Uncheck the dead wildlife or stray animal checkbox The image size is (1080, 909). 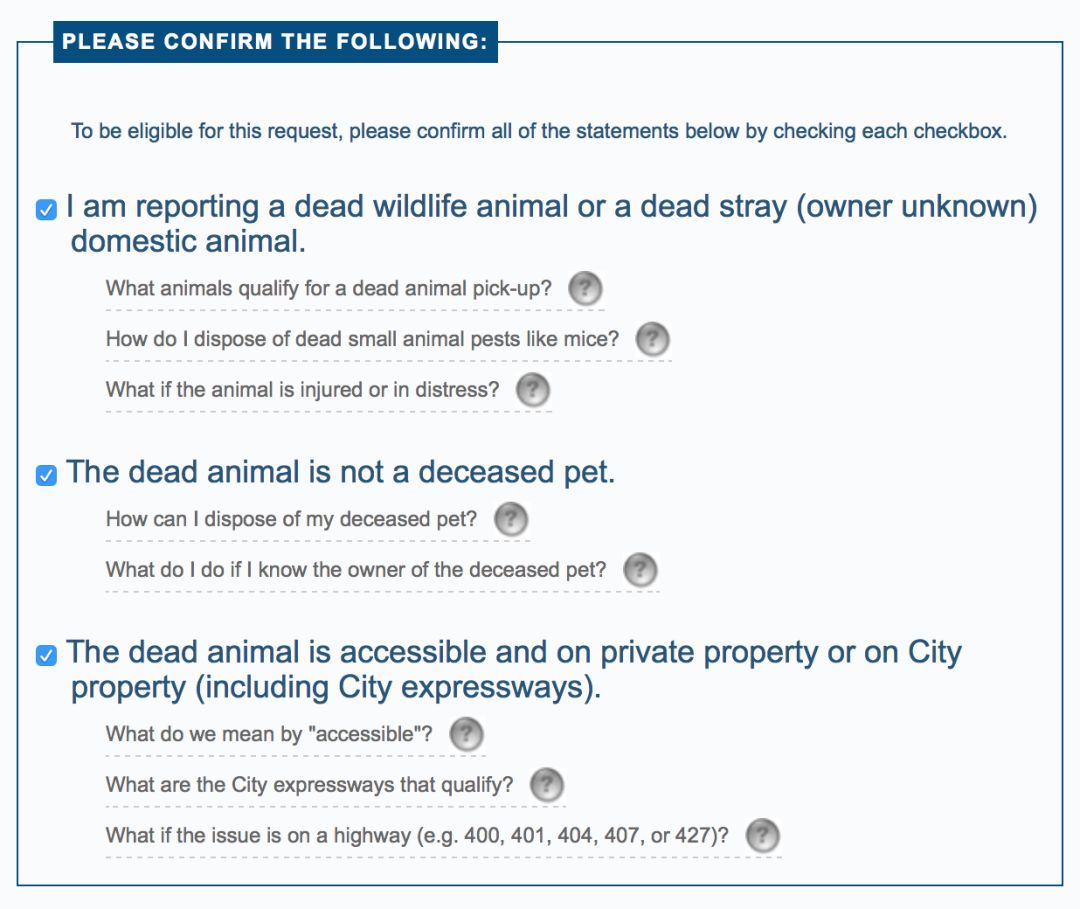[x=46, y=209]
